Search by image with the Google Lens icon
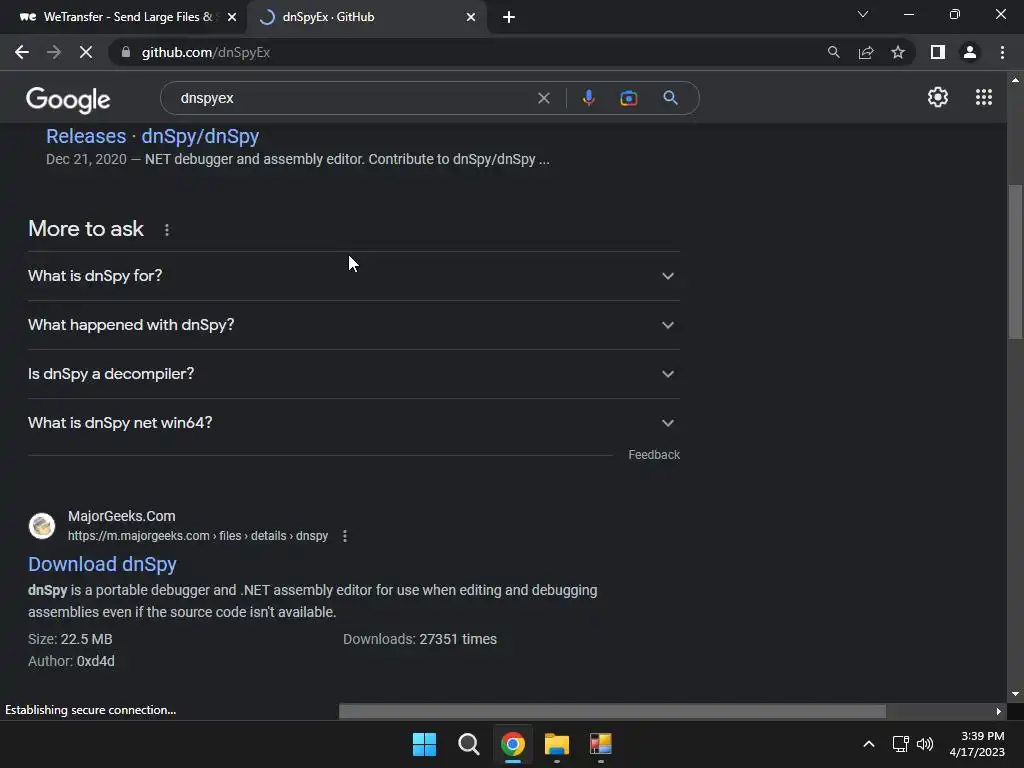The image size is (1024, 768). click(x=628, y=98)
